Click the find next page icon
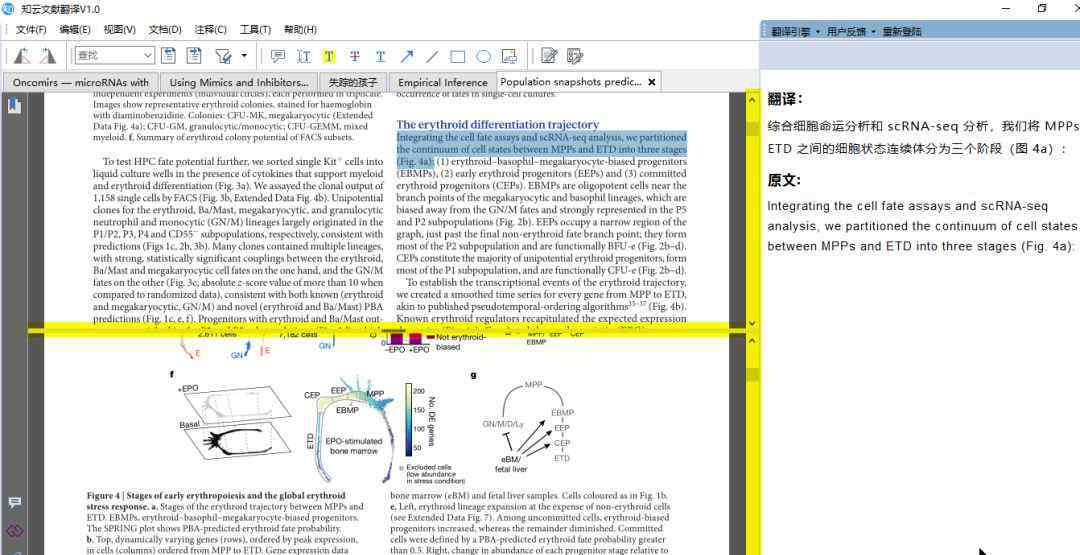1080x555 pixels. [x=195, y=56]
